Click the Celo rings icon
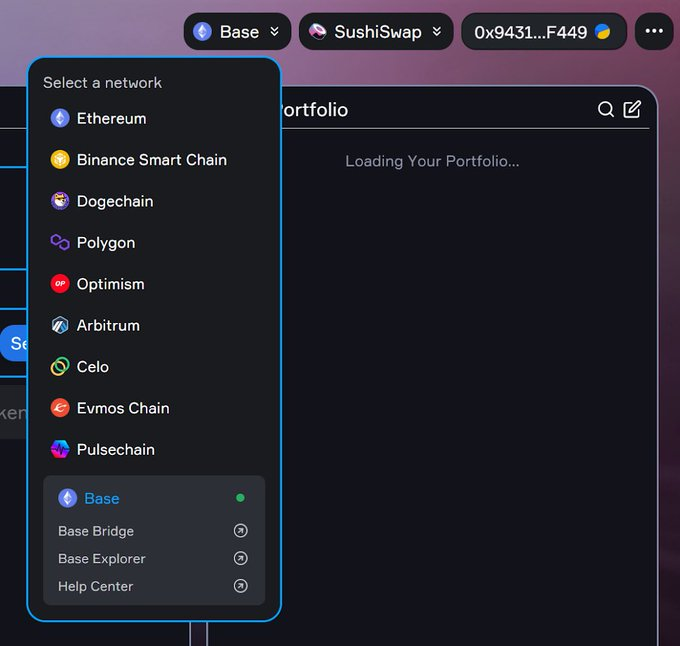The height and width of the screenshot is (646, 680). pyautogui.click(x=60, y=366)
